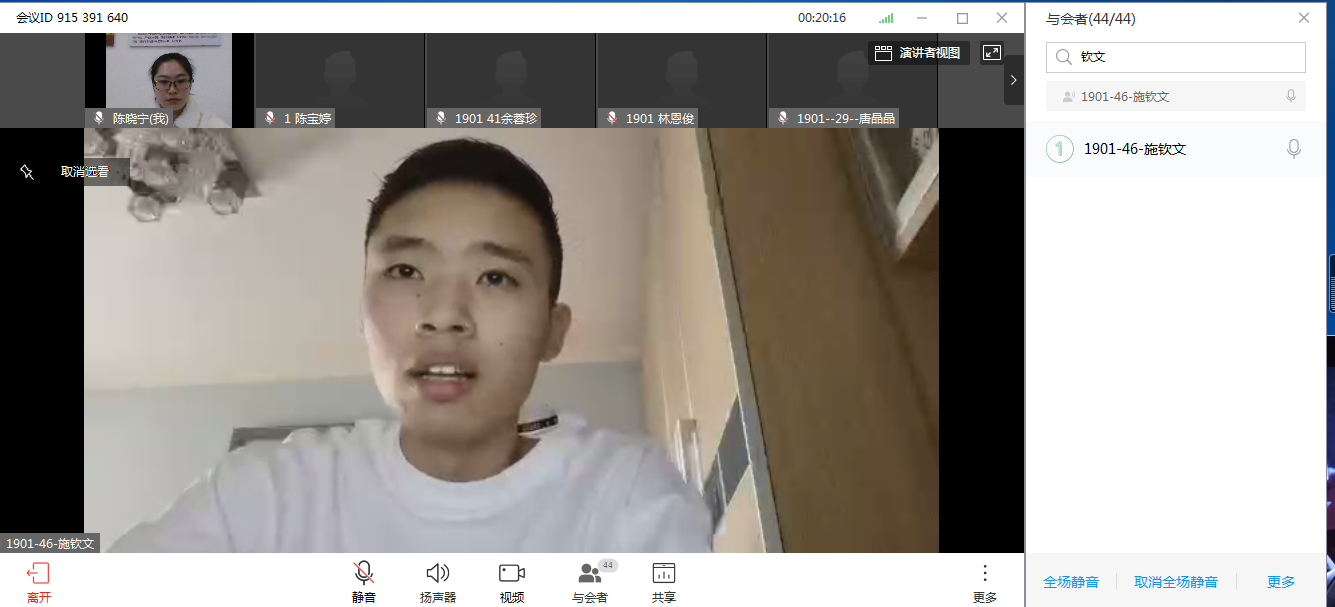The height and width of the screenshot is (607, 1335).
Task: Click Mute All link (全场静音)
Action: pyautogui.click(x=1071, y=582)
